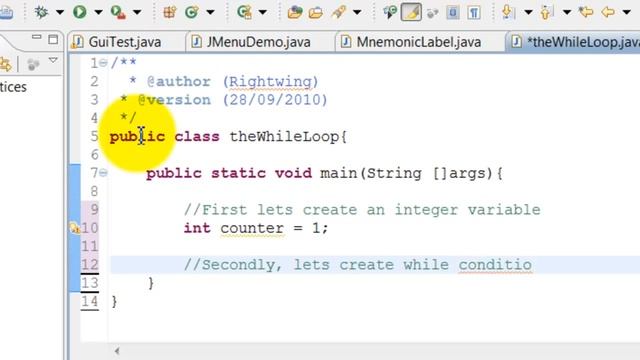Screen dimensions: 640x360
Task: Click the Open Task folder icon
Action: pos(295,12)
